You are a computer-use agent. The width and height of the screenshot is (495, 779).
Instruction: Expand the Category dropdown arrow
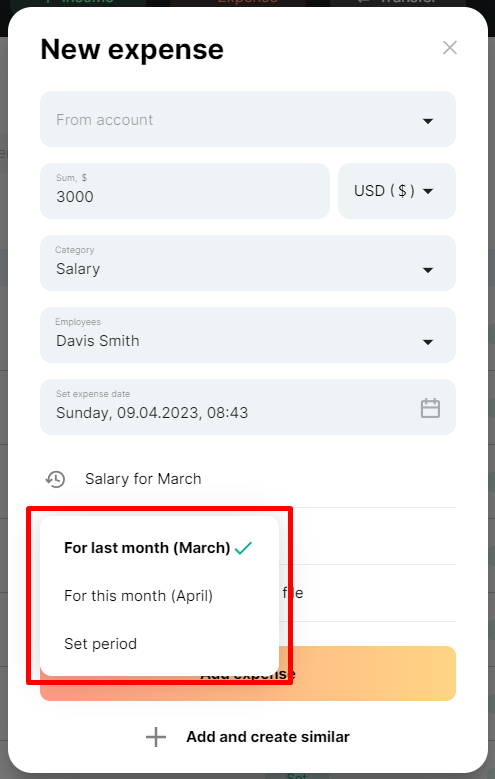coord(428,270)
